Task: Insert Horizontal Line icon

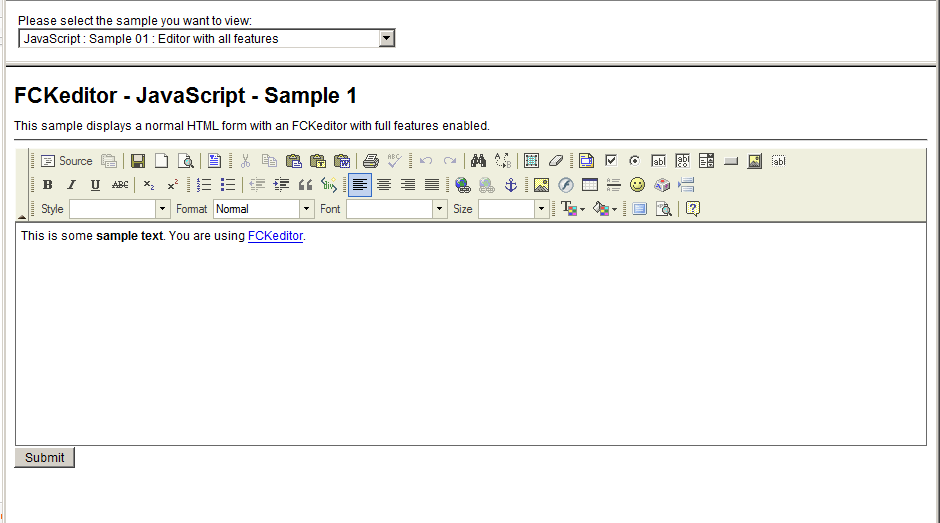Action: point(613,185)
